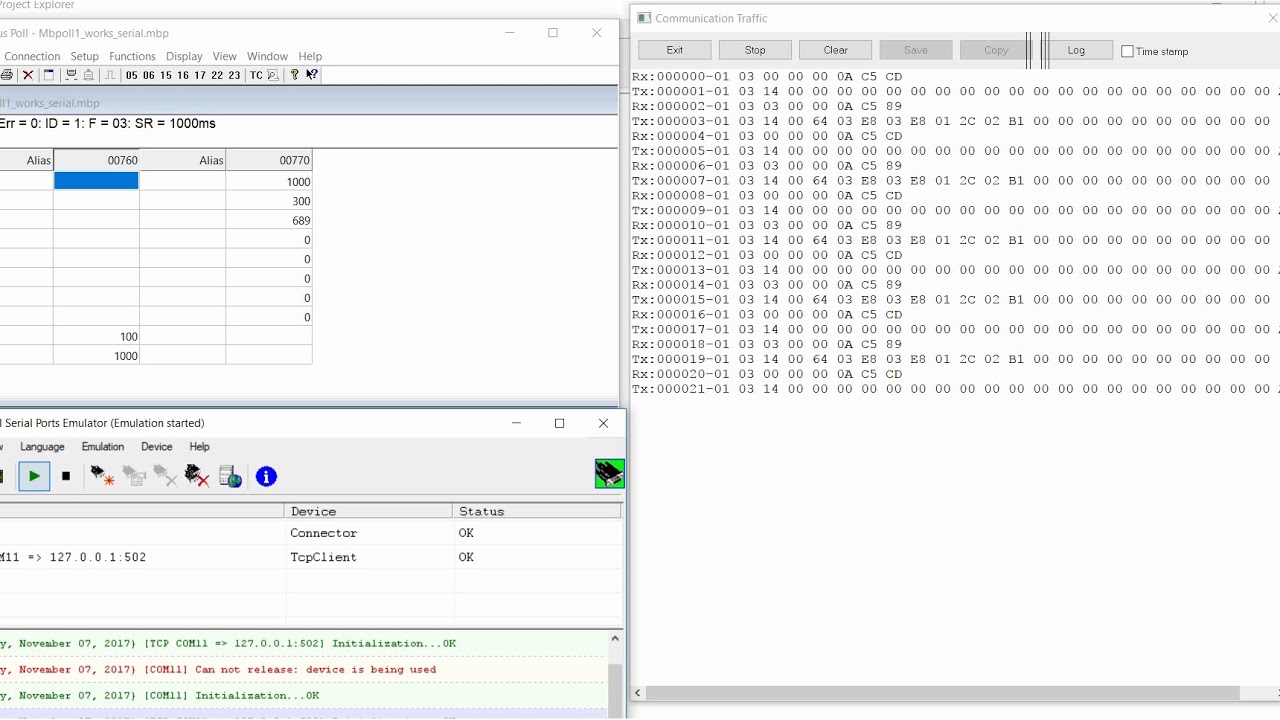Click traffic line Tx:000021-01
This screenshot has width=1280, height=720.
point(955,389)
